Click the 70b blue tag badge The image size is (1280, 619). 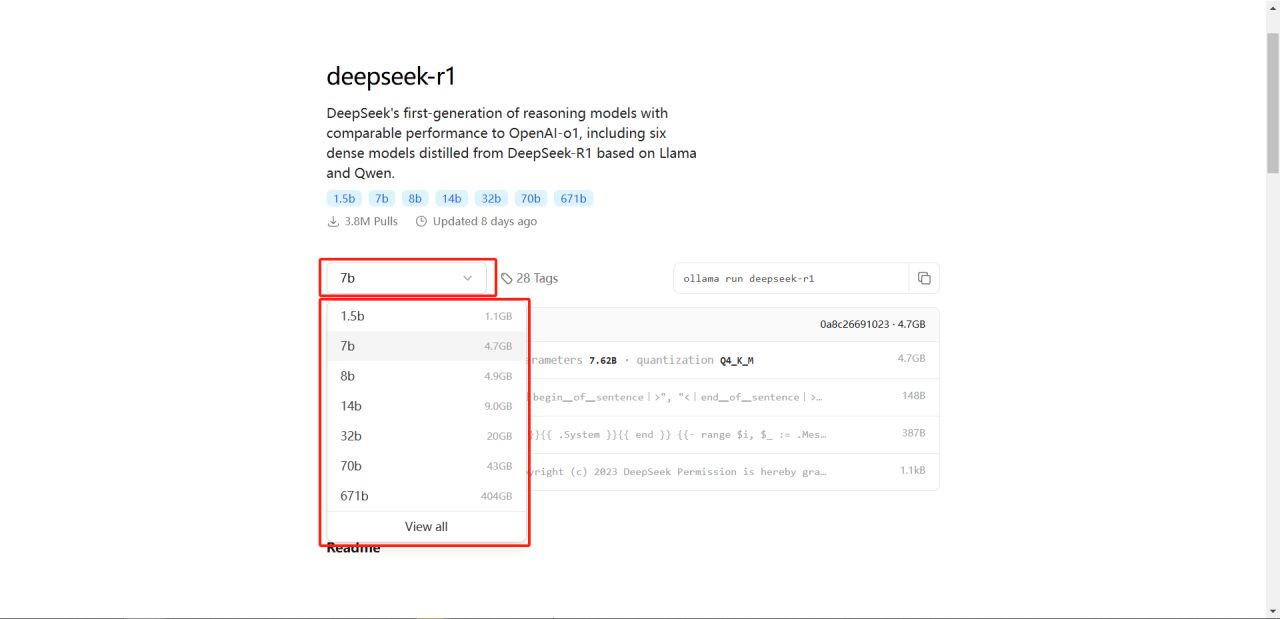tap(530, 199)
